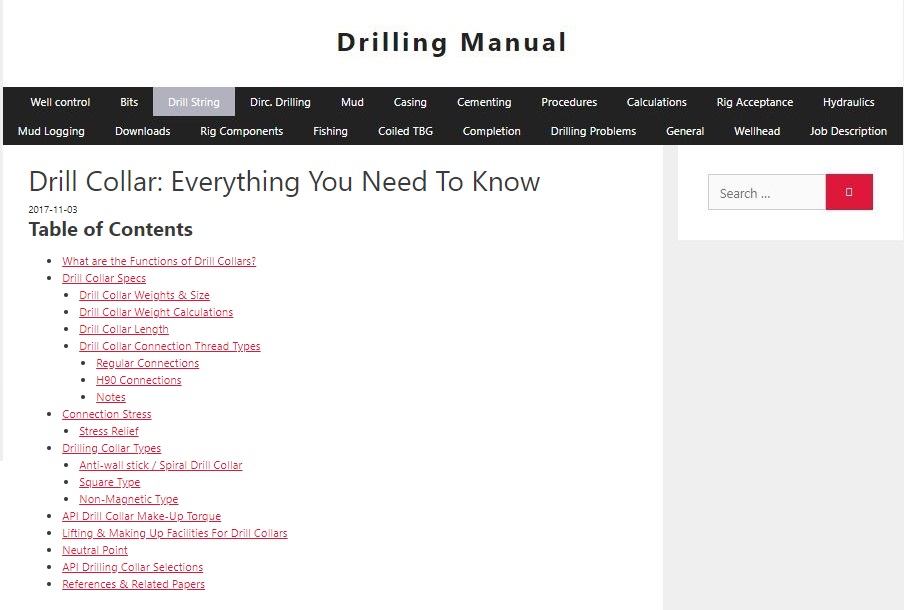Open Lifting & Making Up Facilities link
This screenshot has height=610, width=904.
coord(175,533)
